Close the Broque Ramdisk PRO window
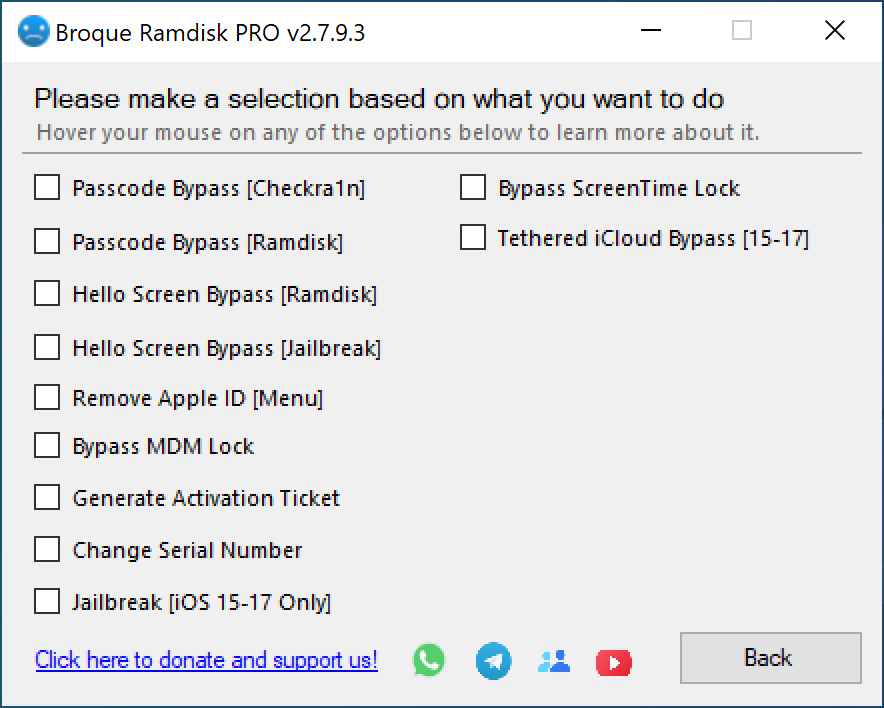Viewport: 884px width, 708px height. tap(835, 30)
